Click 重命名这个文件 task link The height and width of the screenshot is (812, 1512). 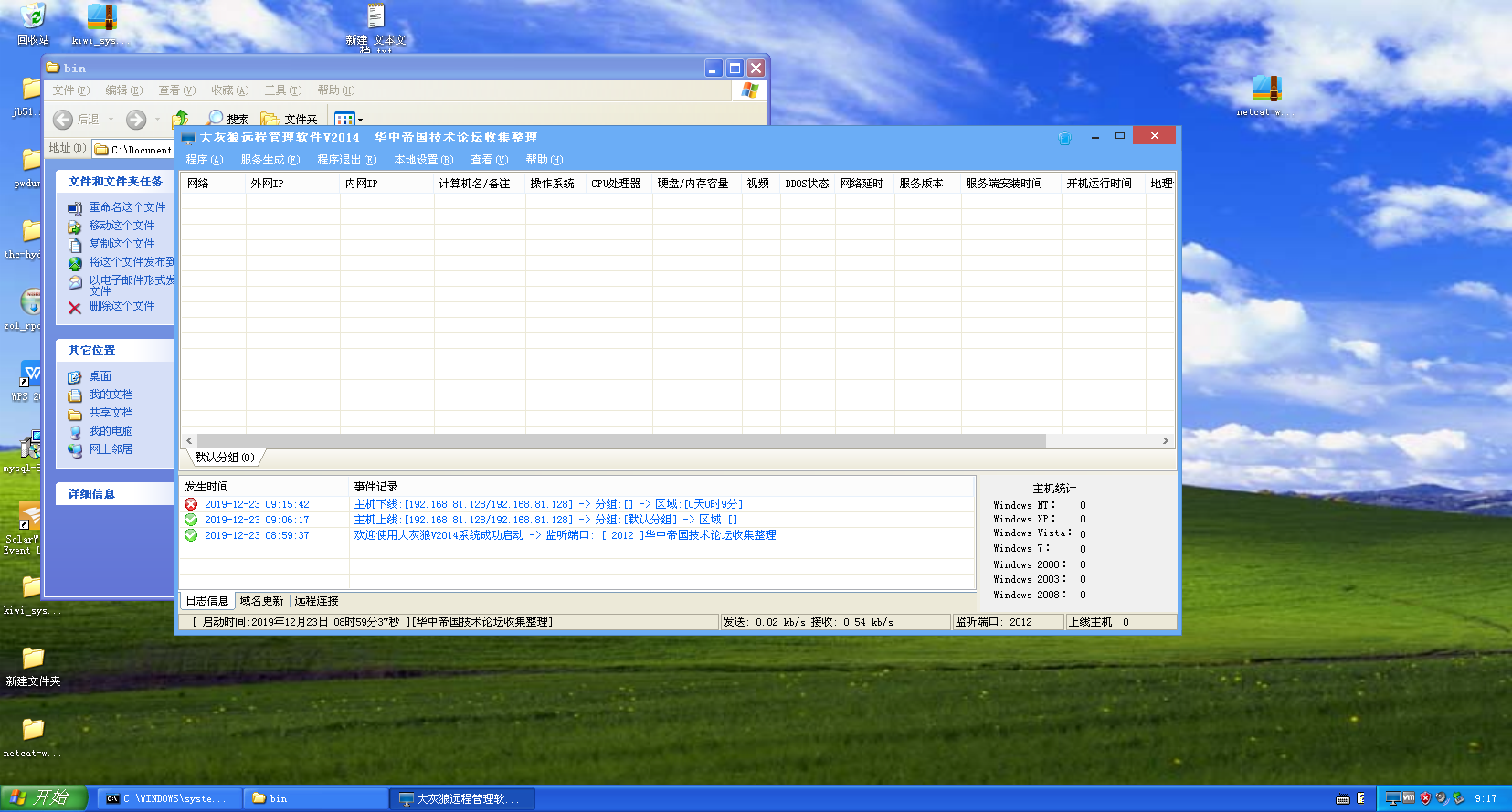[x=127, y=207]
